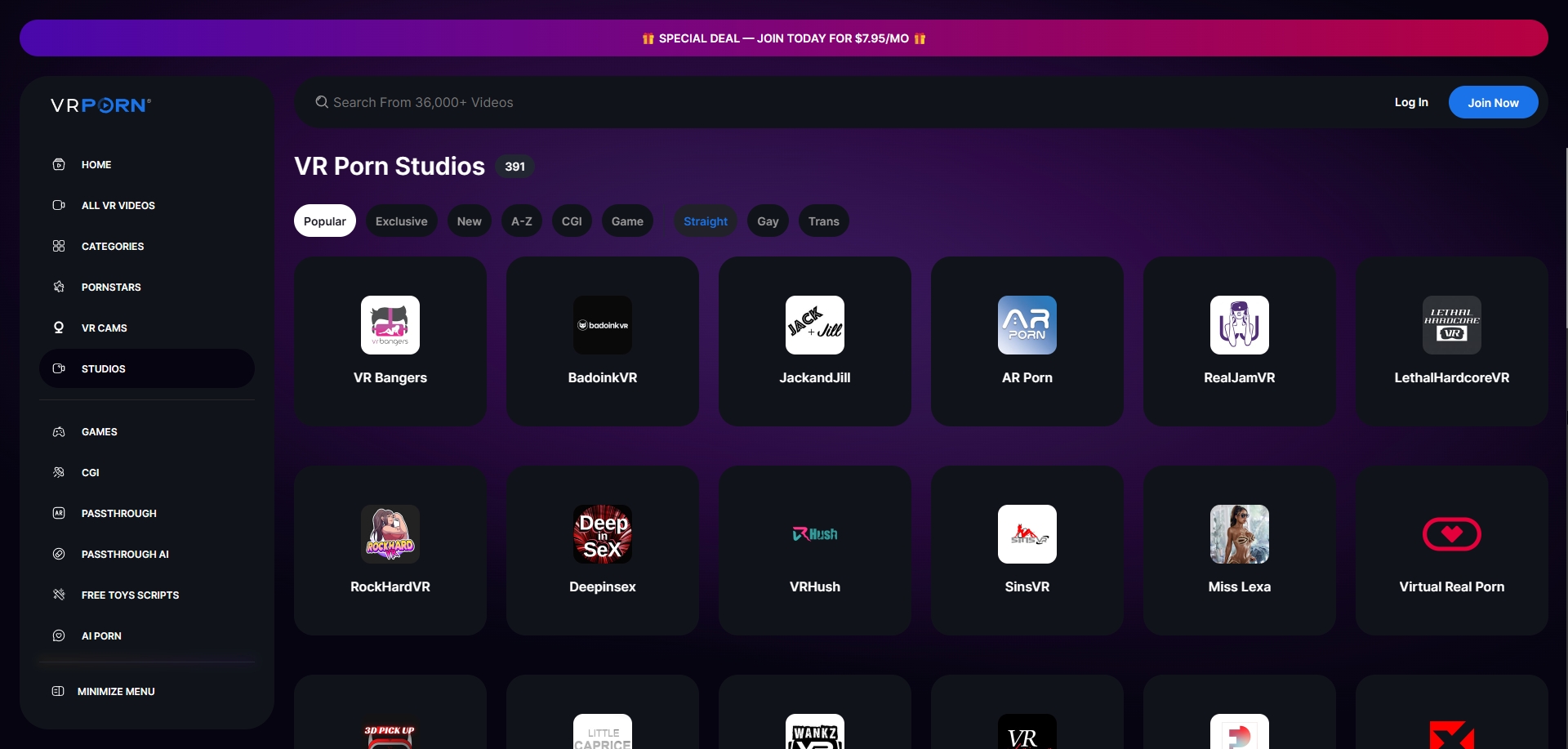Click the Home icon in sidebar
Image resolution: width=1568 pixels, height=749 pixels.
click(x=59, y=165)
